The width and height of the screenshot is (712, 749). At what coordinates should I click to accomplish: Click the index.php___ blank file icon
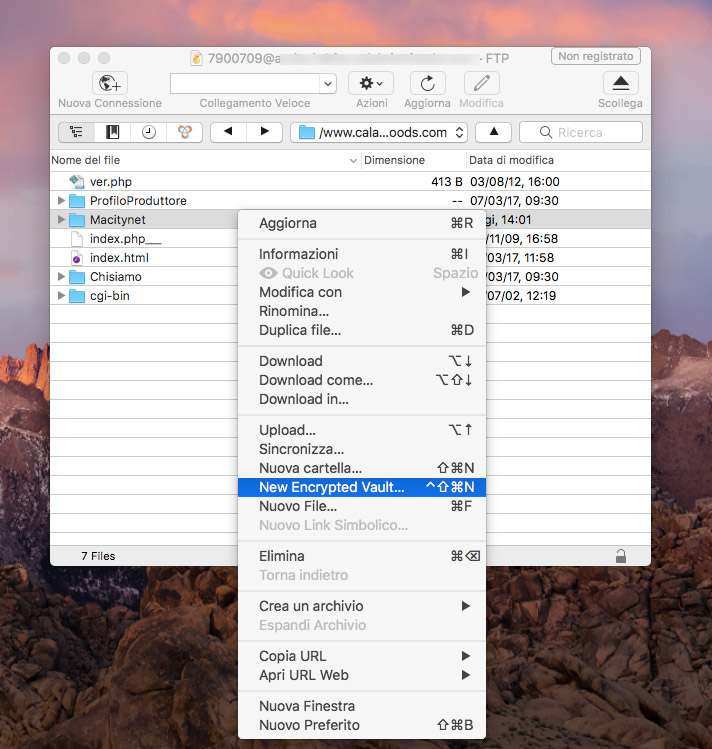point(76,239)
